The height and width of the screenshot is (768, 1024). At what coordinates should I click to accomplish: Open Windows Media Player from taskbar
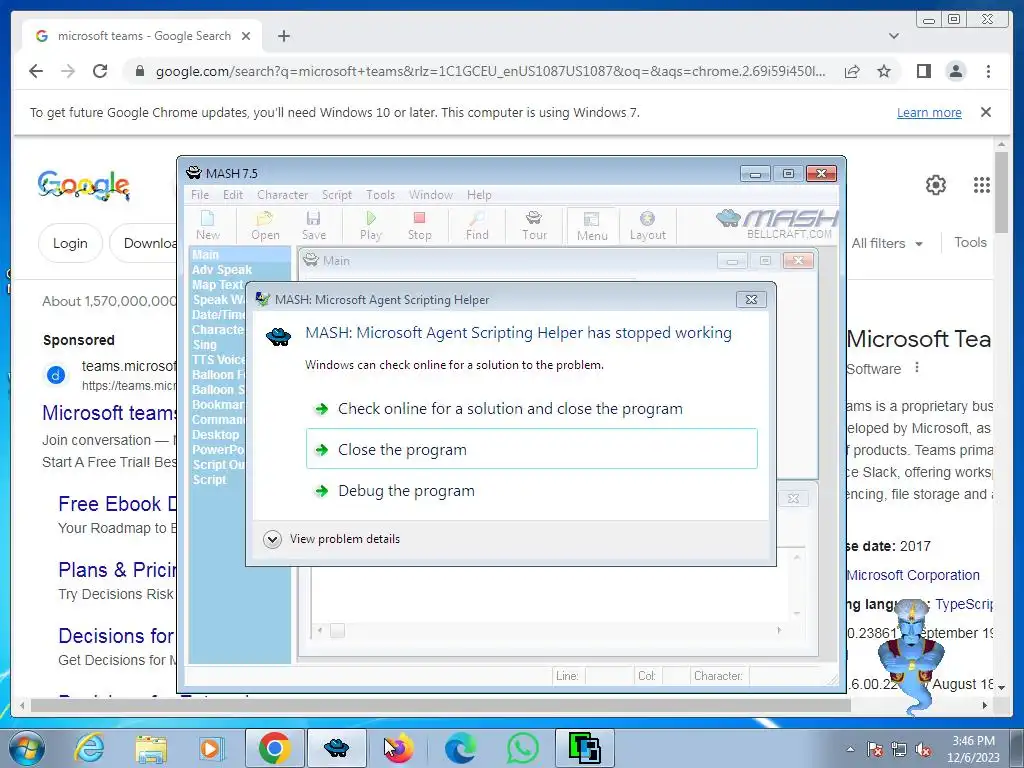click(x=210, y=748)
